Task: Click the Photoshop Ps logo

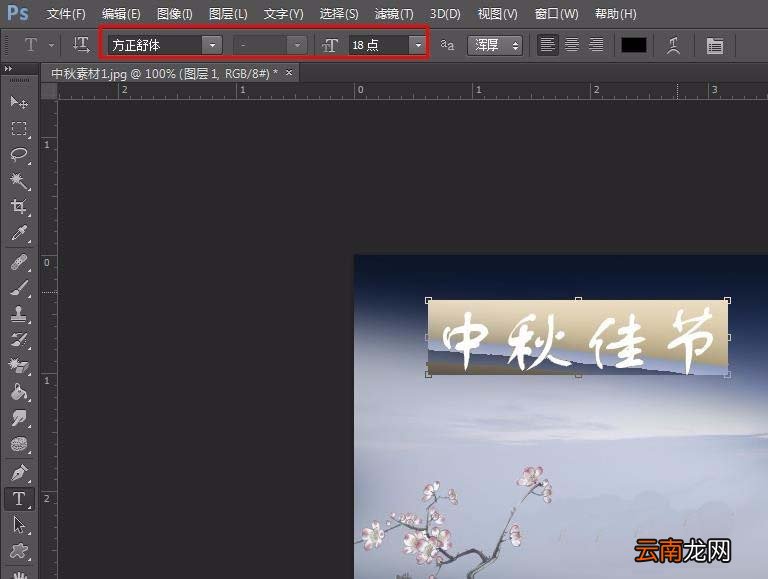Action: 18,13
